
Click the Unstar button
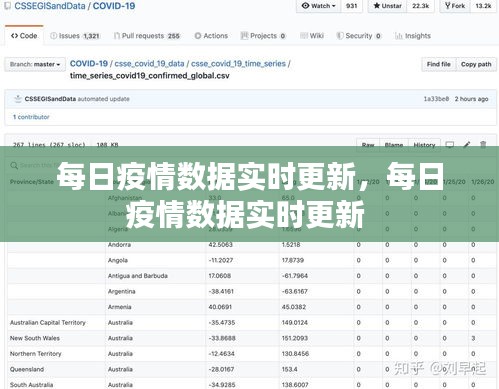click(387, 6)
